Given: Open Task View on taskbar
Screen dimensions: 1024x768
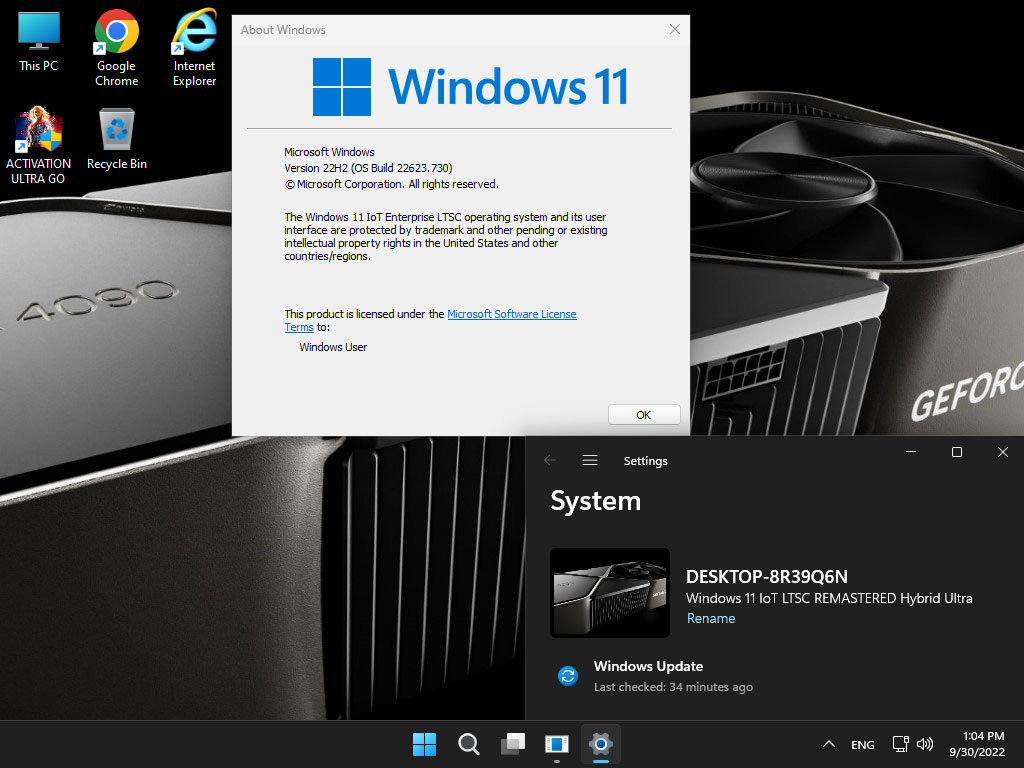Looking at the screenshot, I should [513, 744].
